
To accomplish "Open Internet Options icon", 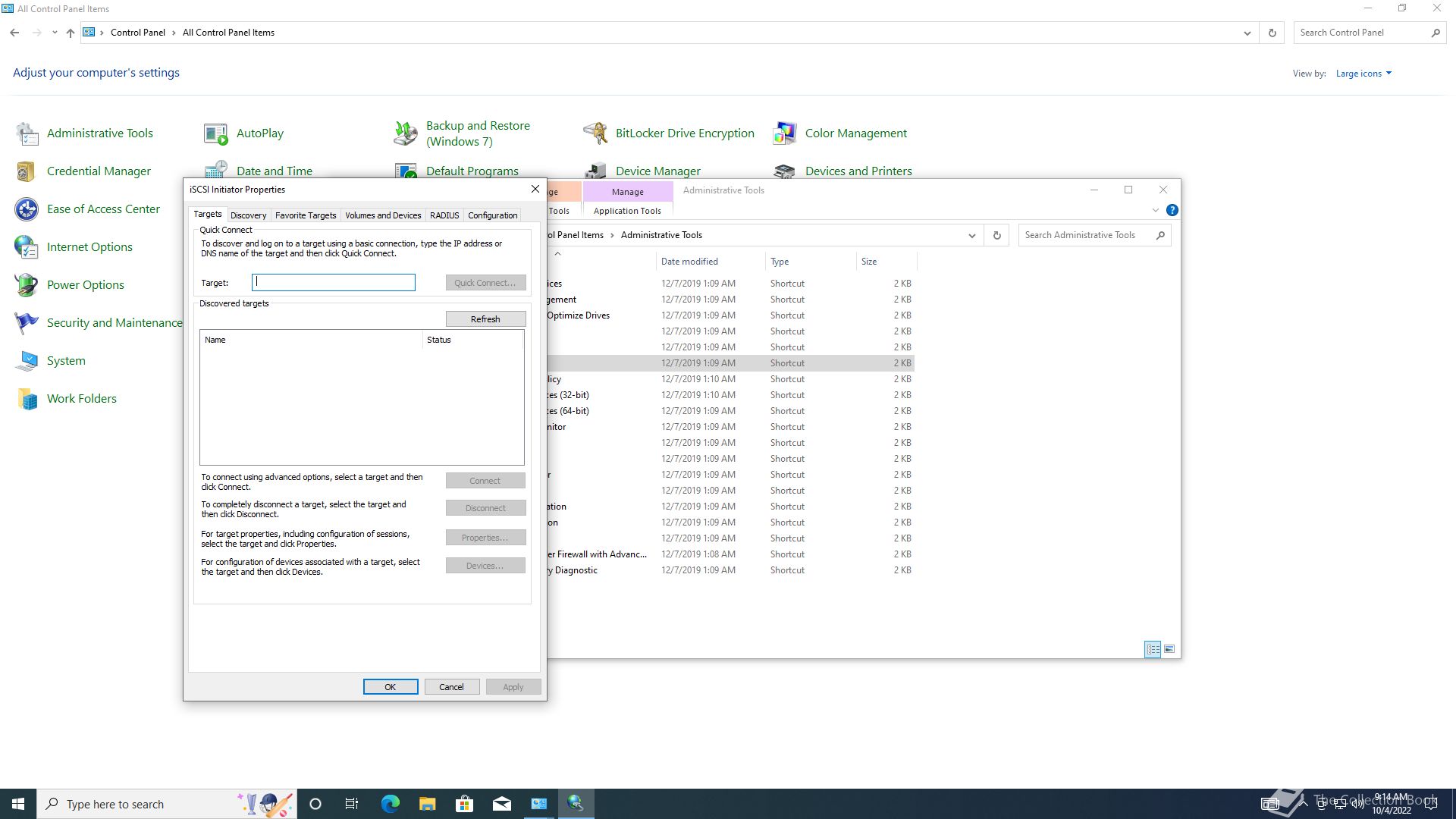I will [x=27, y=247].
